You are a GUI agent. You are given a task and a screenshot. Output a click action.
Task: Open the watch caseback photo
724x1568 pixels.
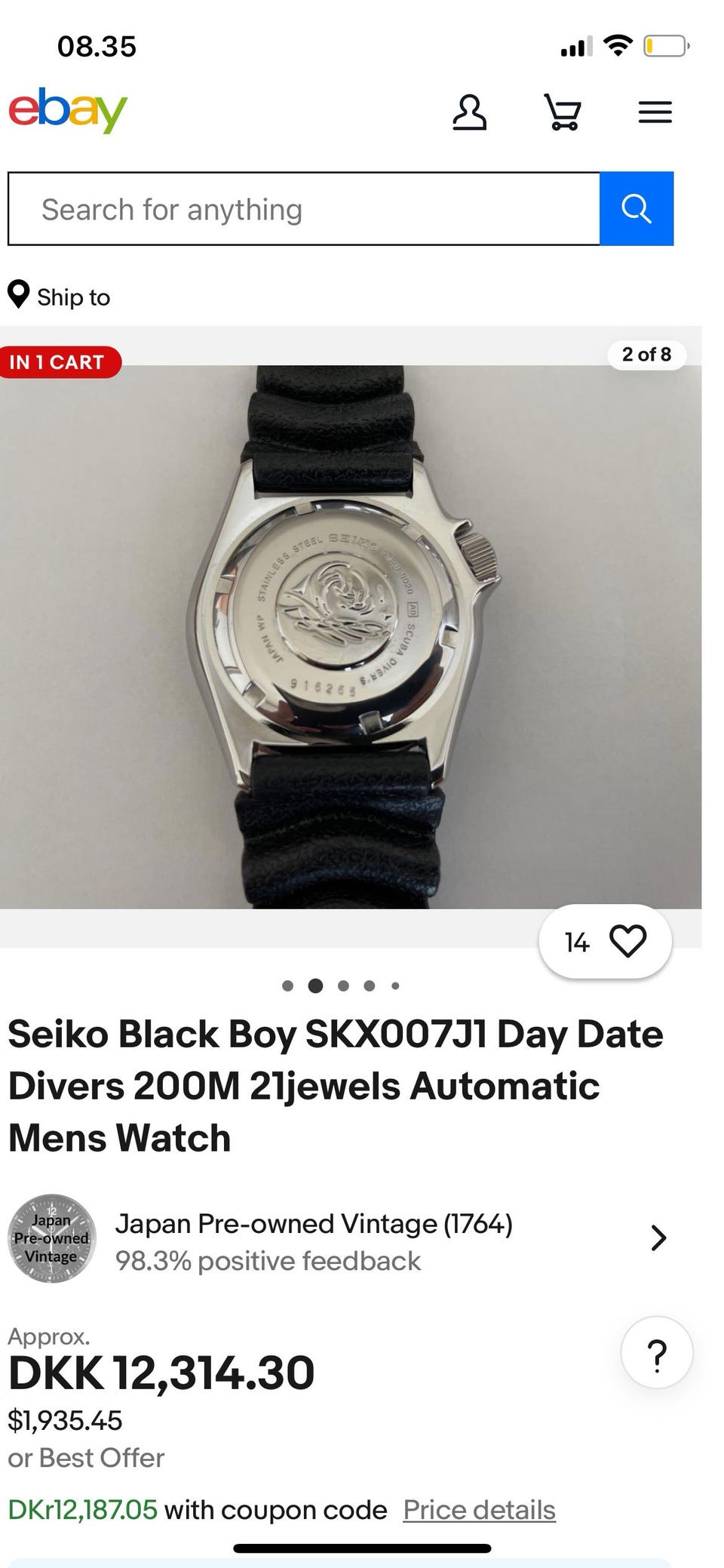[x=351, y=637]
